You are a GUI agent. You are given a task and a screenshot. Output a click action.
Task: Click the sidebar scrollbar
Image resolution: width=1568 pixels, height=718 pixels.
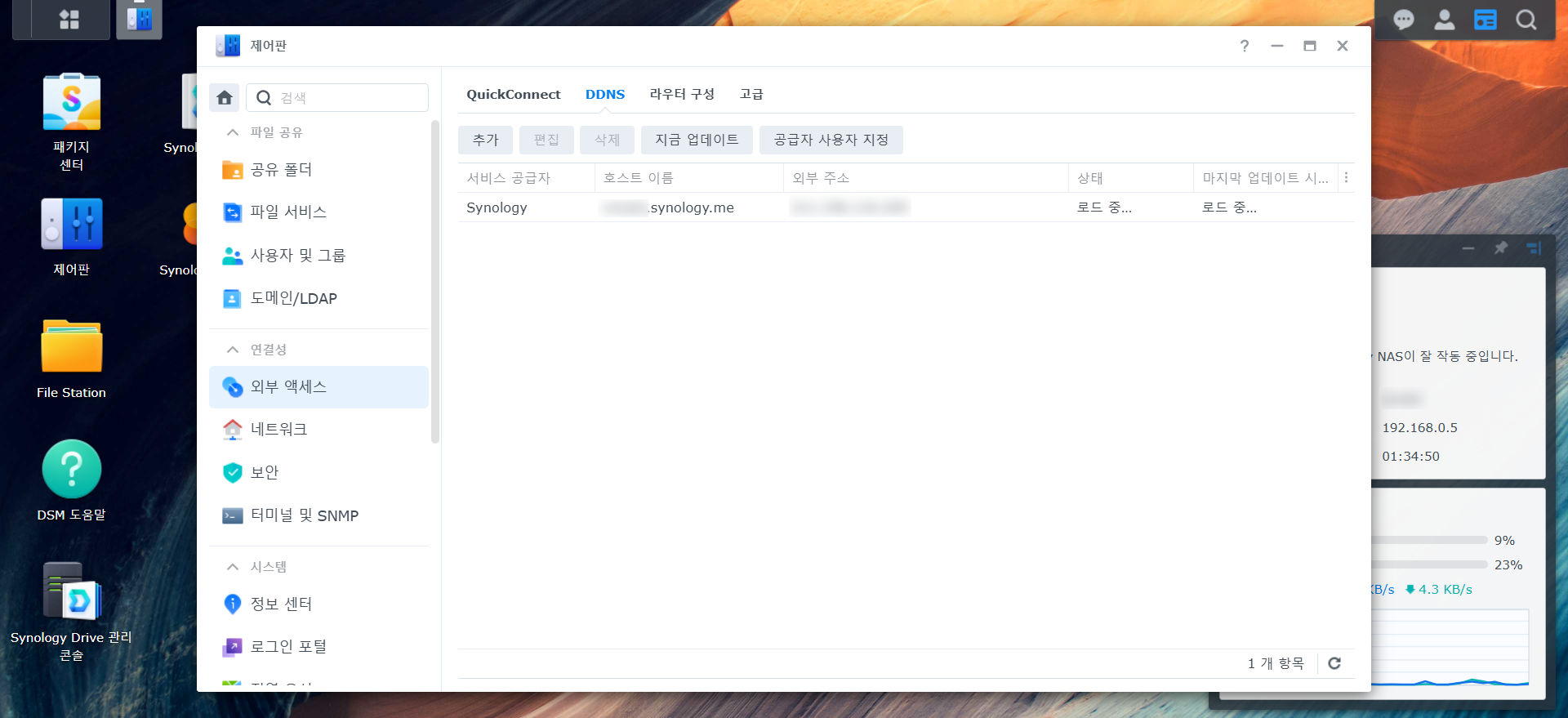point(435,282)
